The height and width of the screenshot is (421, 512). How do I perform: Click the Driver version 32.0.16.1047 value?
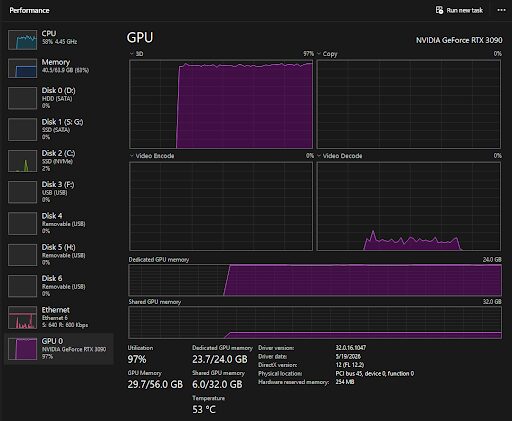351,348
